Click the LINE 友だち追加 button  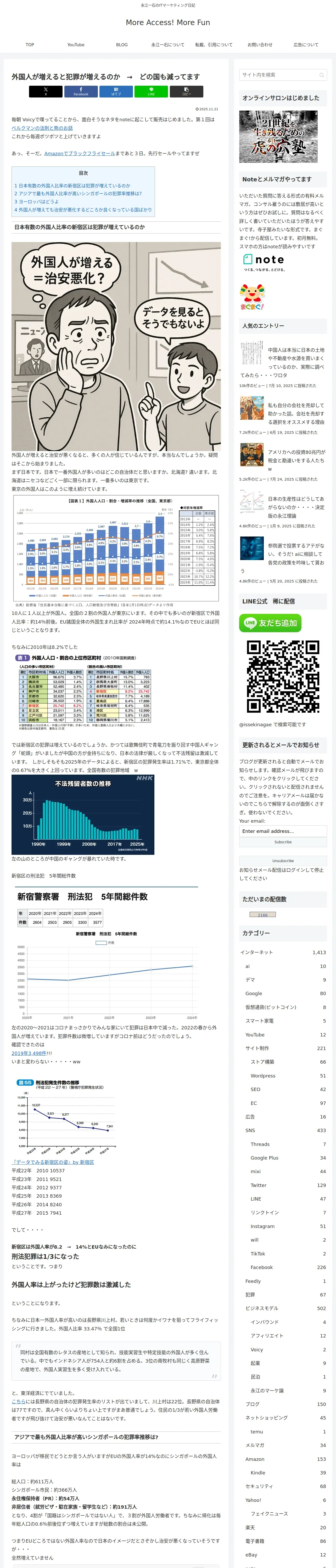[270, 623]
